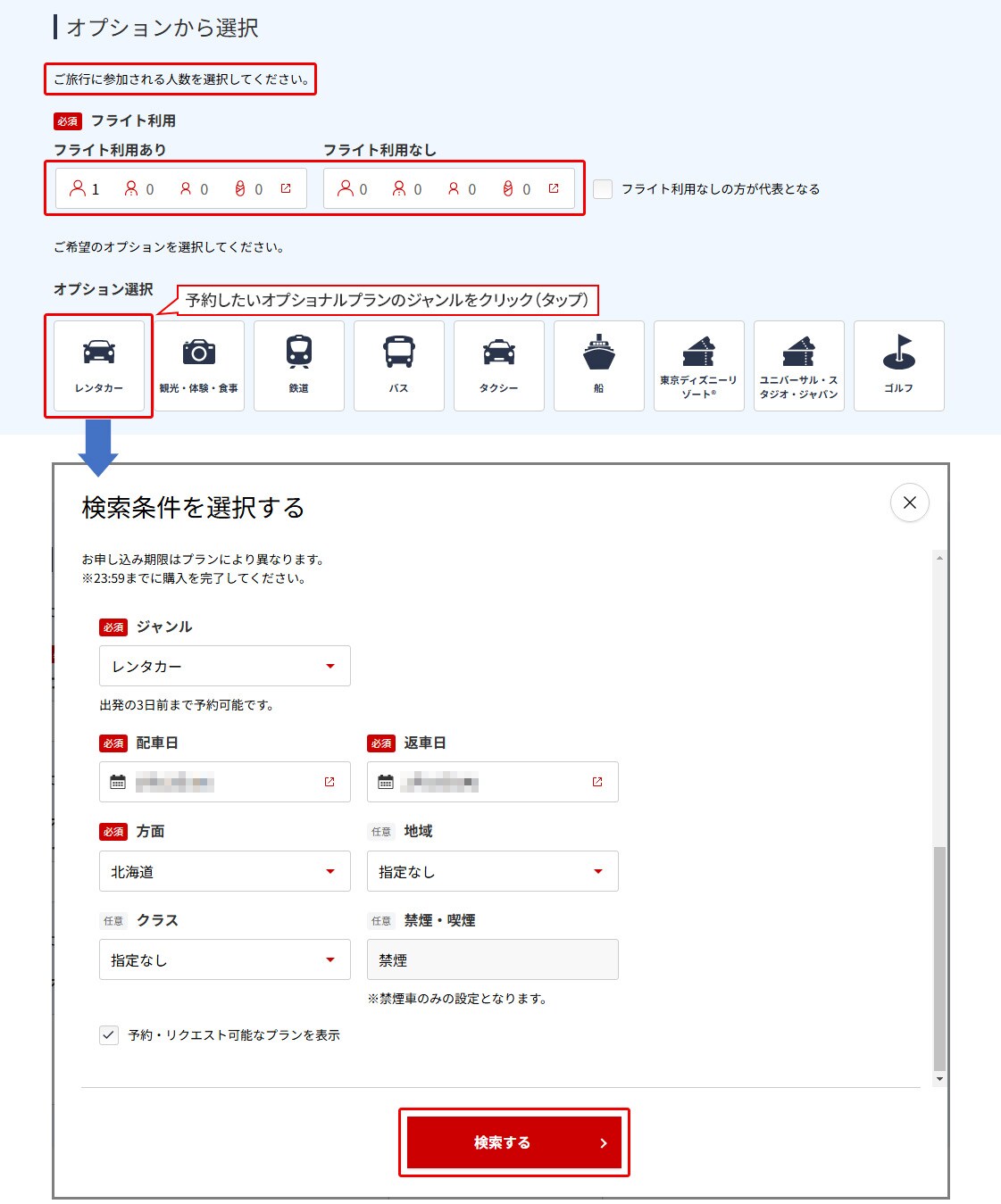Select the 鉄道 train option

pos(299,365)
